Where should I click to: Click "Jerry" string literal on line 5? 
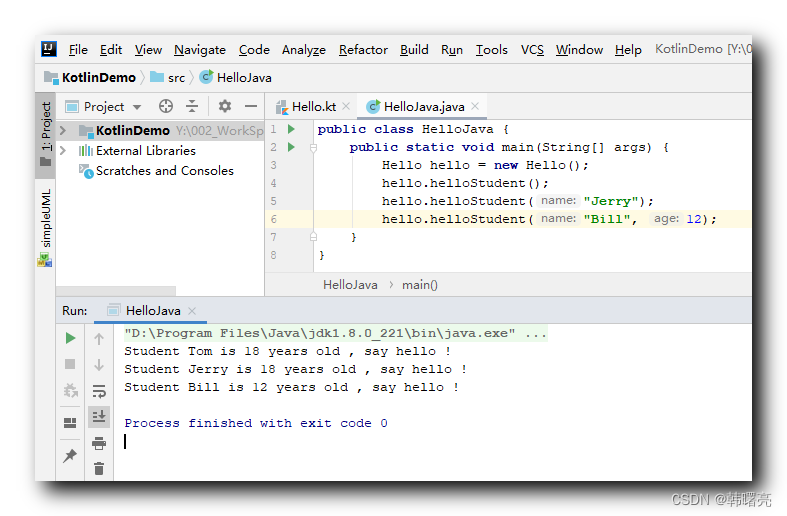(610, 201)
